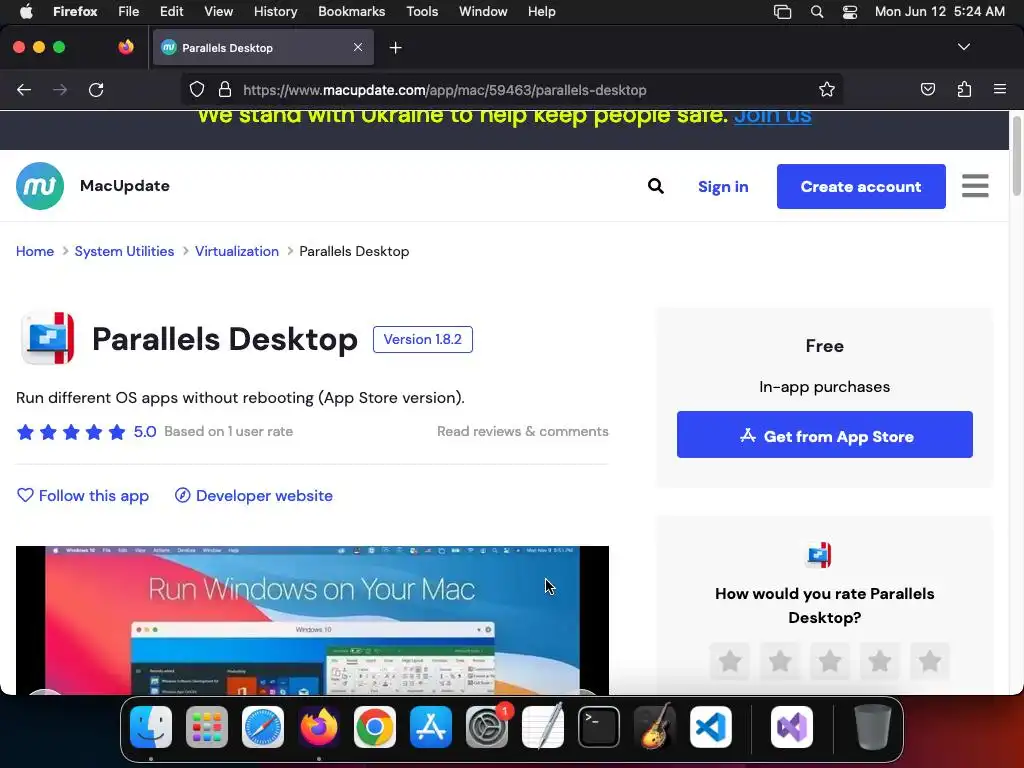
Task: Rate Parallels Desktop four stars
Action: (x=880, y=661)
